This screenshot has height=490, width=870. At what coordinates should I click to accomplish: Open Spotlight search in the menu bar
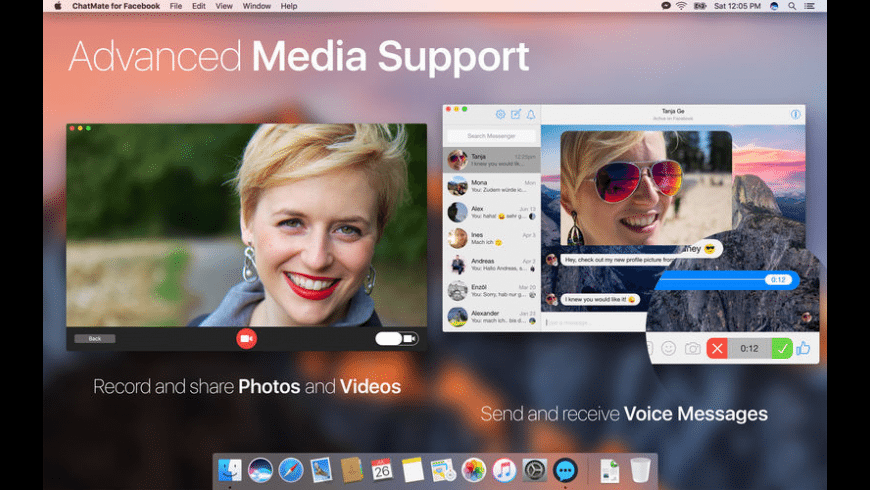792,6
